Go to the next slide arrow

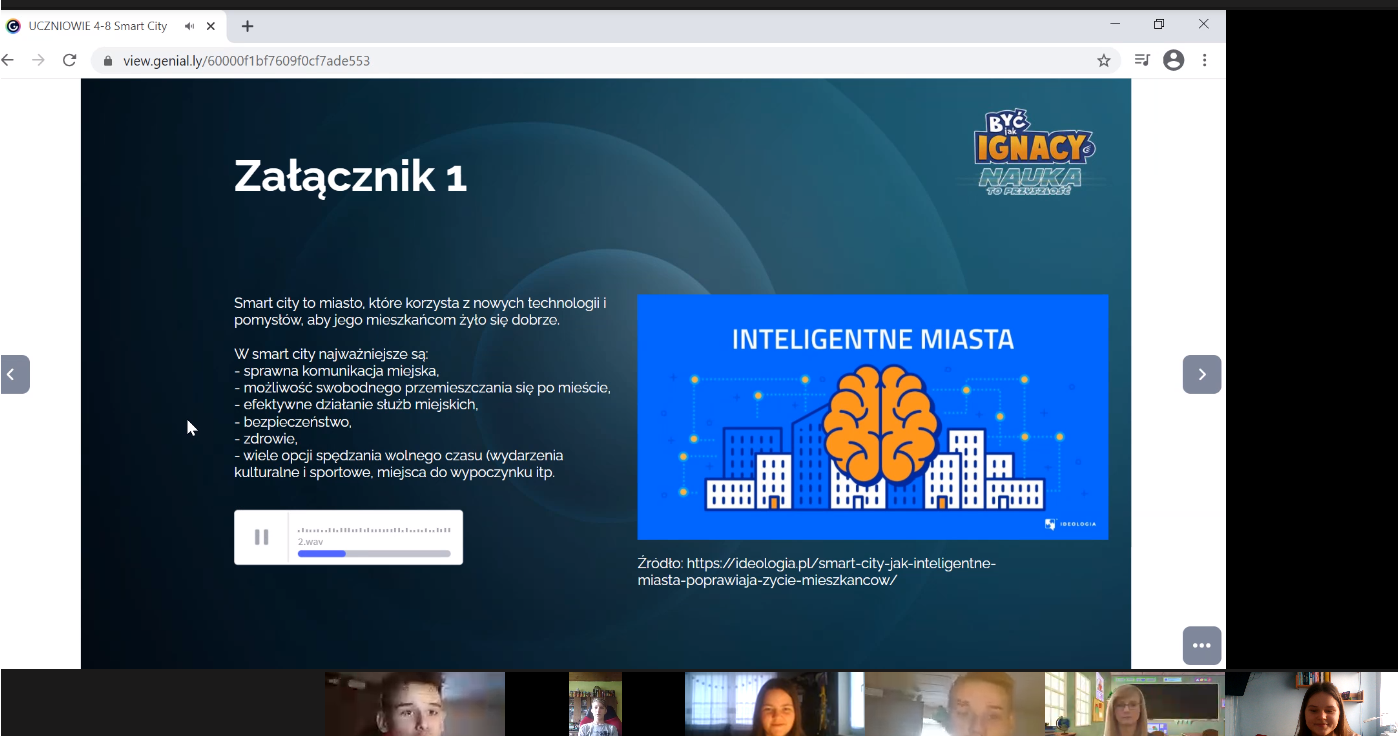pos(1202,375)
